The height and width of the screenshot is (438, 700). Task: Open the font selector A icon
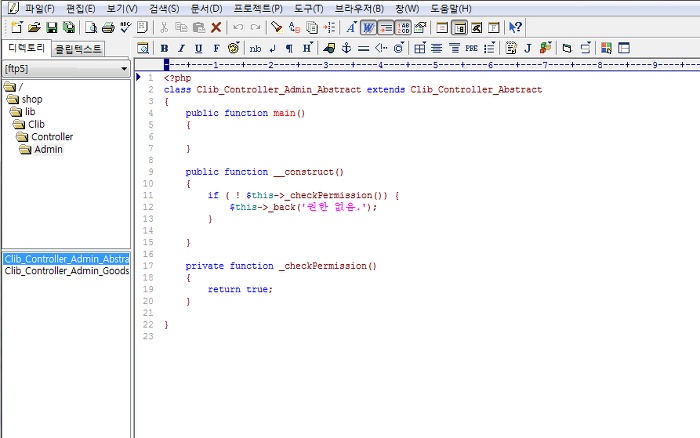point(351,27)
